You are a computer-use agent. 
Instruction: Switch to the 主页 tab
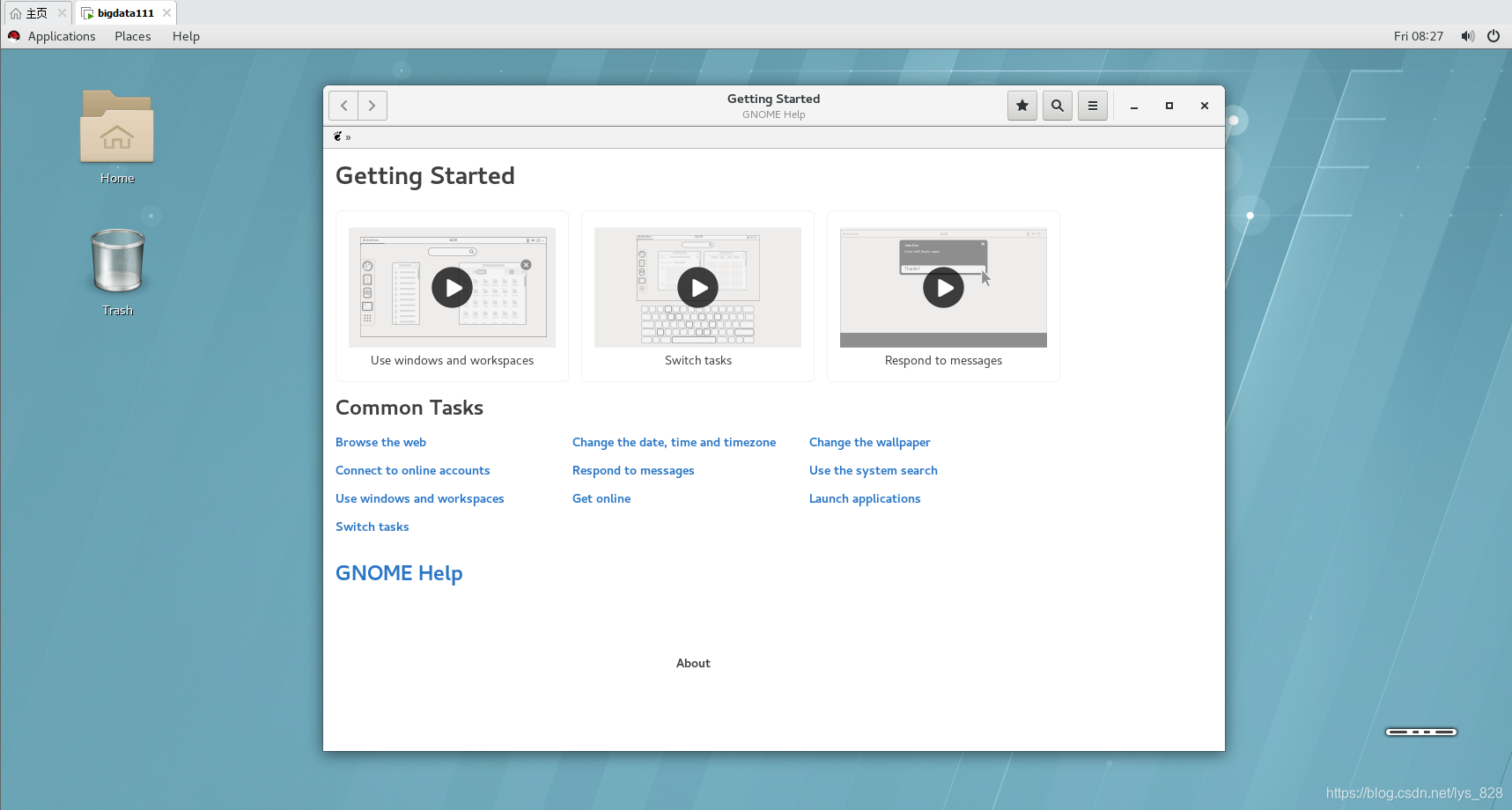tap(36, 13)
